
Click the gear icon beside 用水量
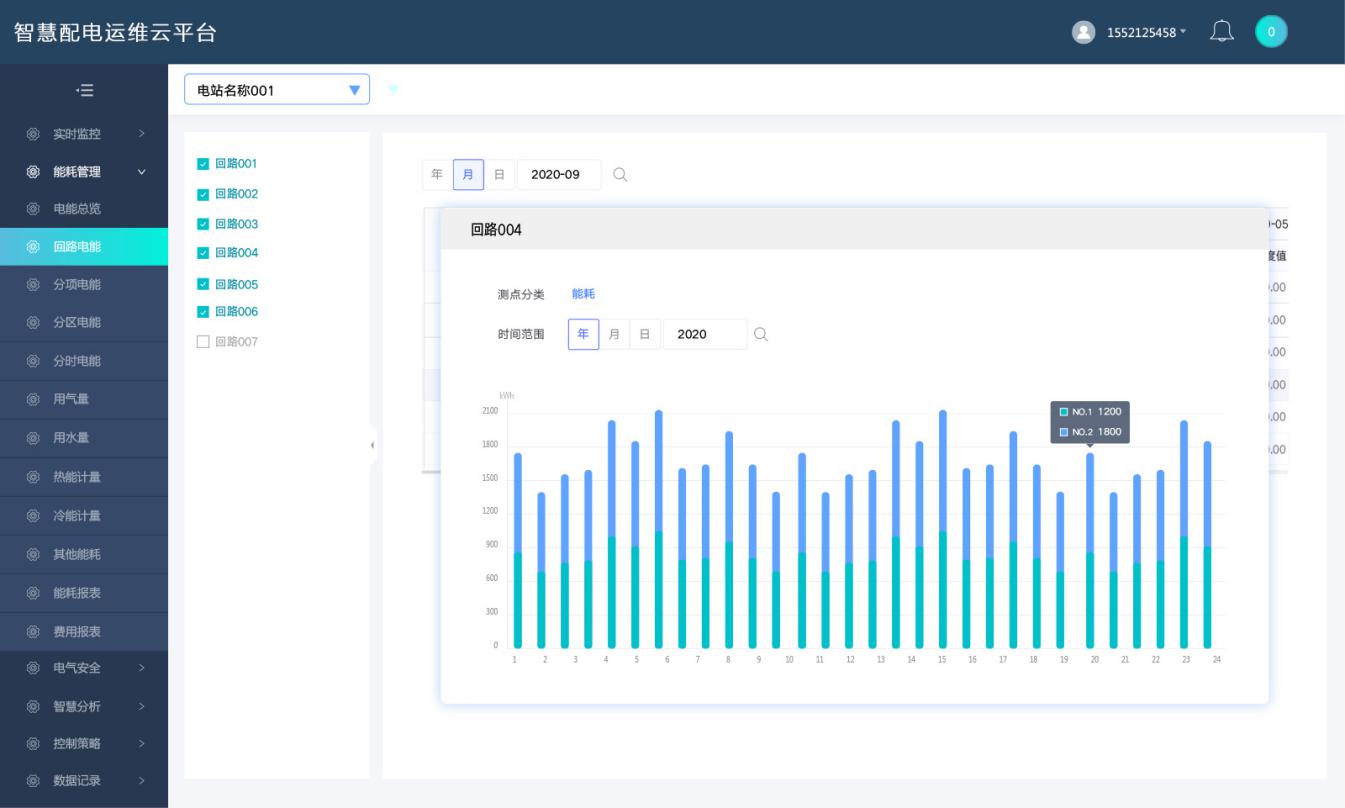coord(33,438)
